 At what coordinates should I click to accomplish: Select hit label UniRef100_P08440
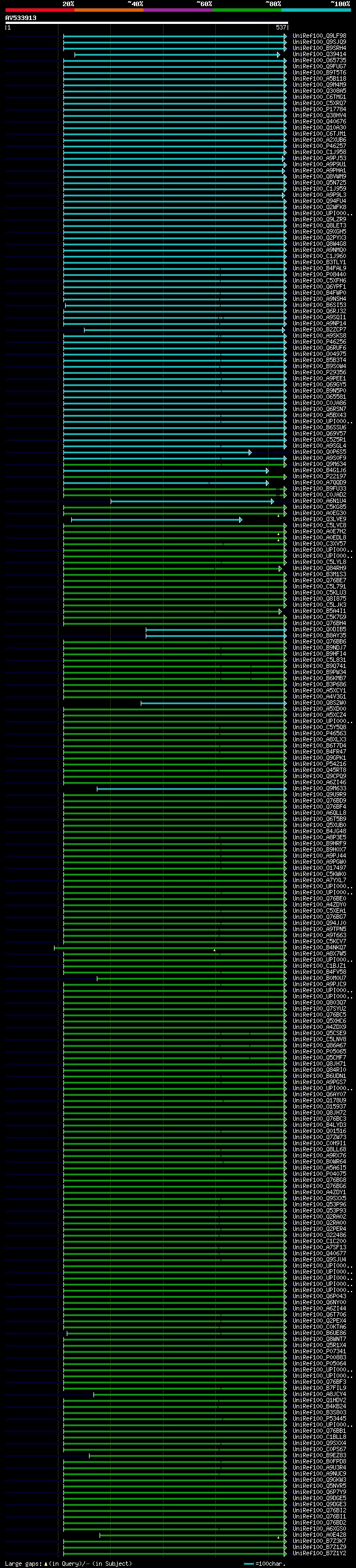(319, 275)
